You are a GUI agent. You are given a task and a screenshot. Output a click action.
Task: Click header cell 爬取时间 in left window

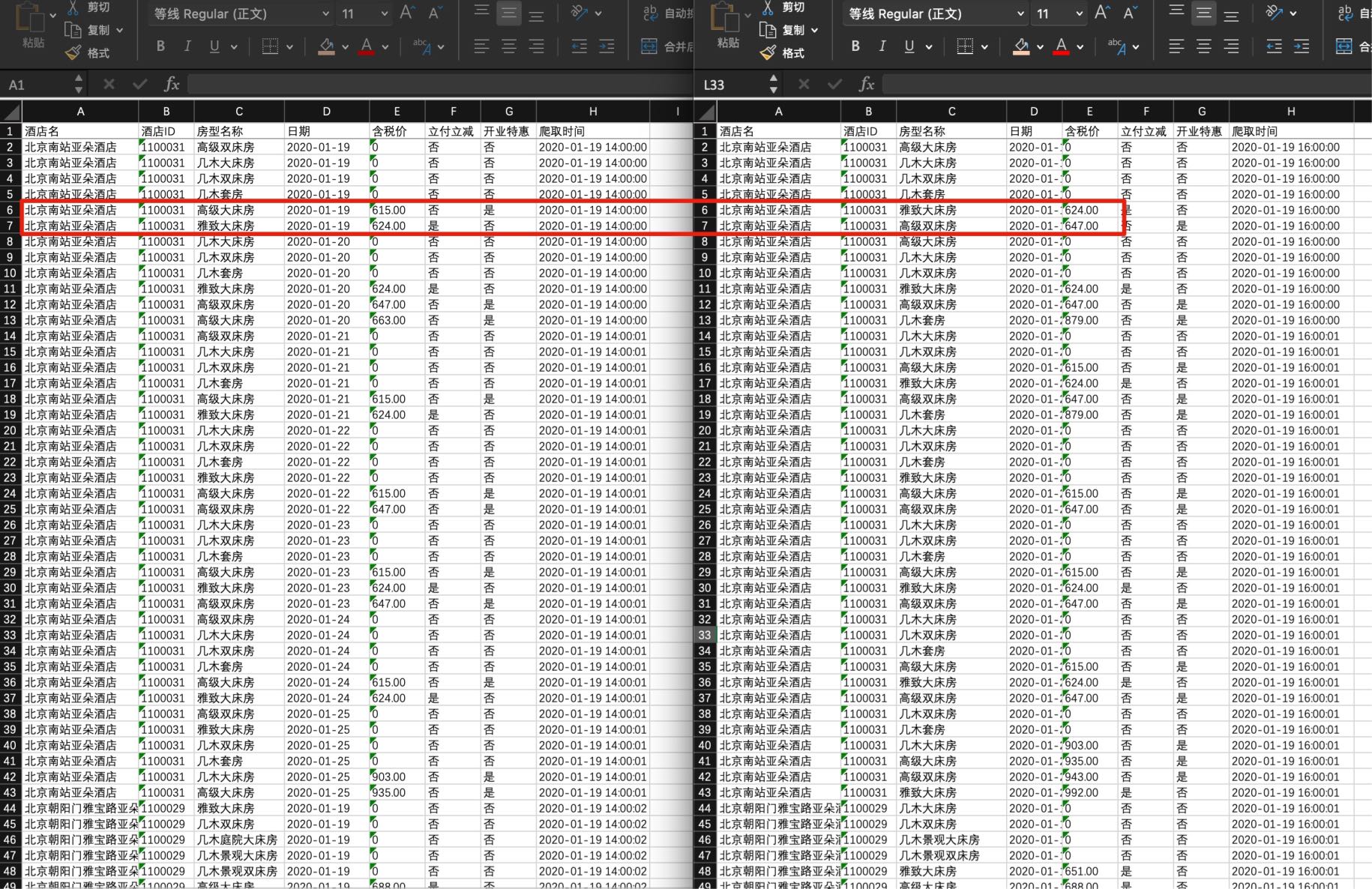pyautogui.click(x=592, y=131)
